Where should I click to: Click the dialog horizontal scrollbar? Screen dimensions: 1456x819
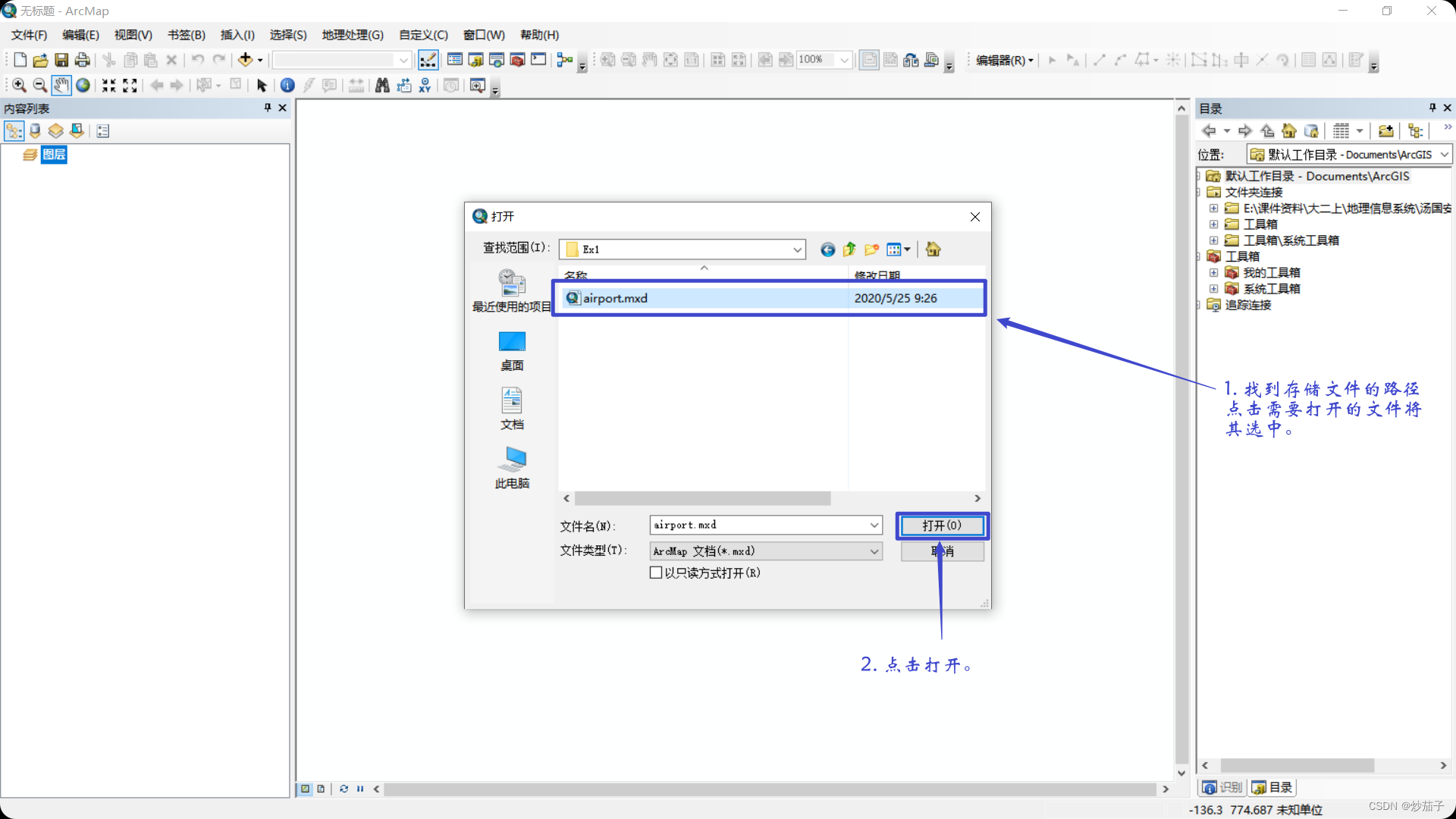(x=702, y=498)
